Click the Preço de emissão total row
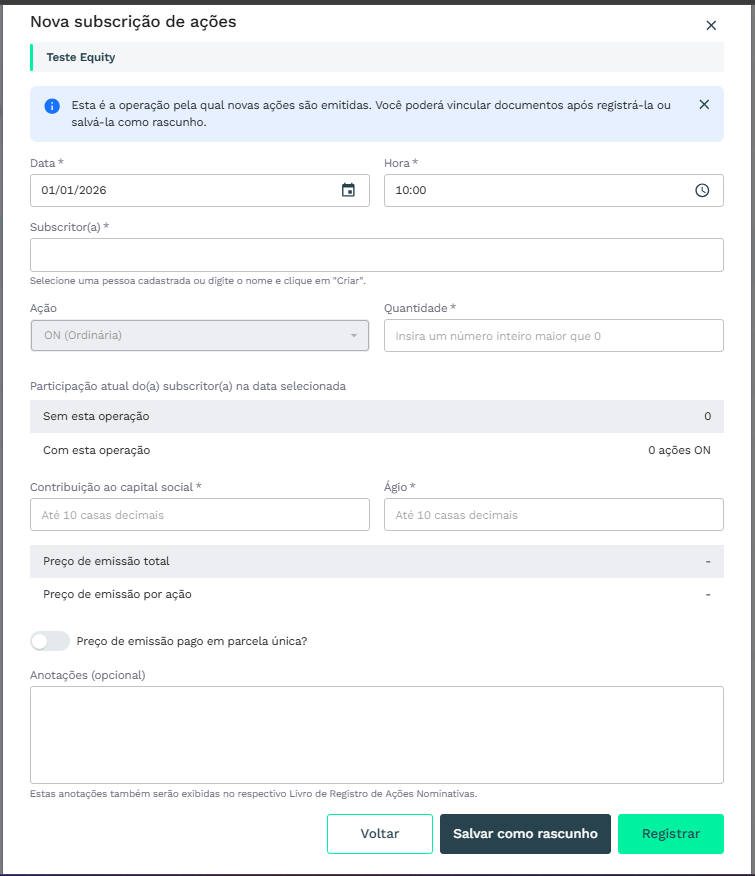 (376, 561)
